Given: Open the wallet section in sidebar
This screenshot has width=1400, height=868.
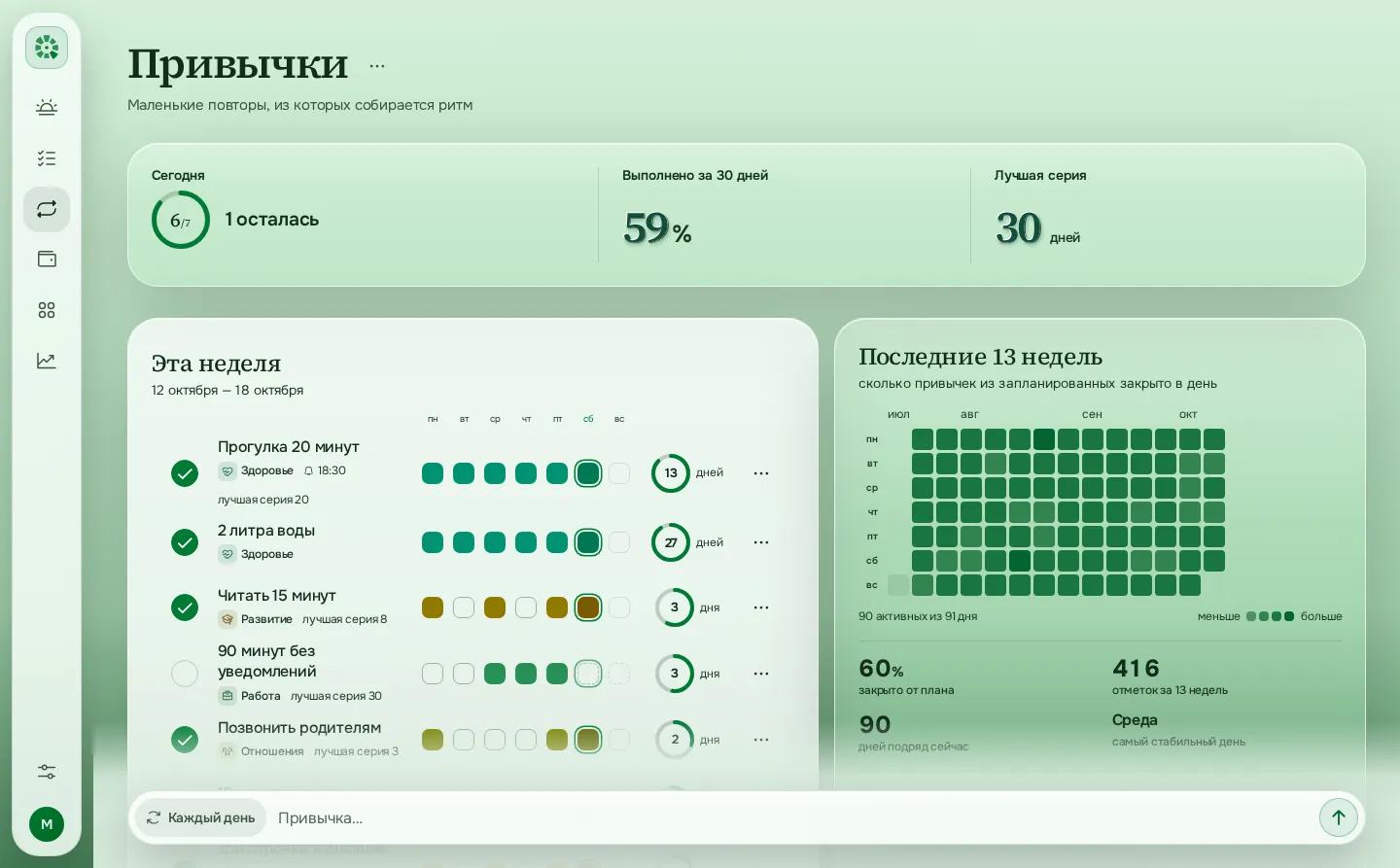Looking at the screenshot, I should 47,260.
